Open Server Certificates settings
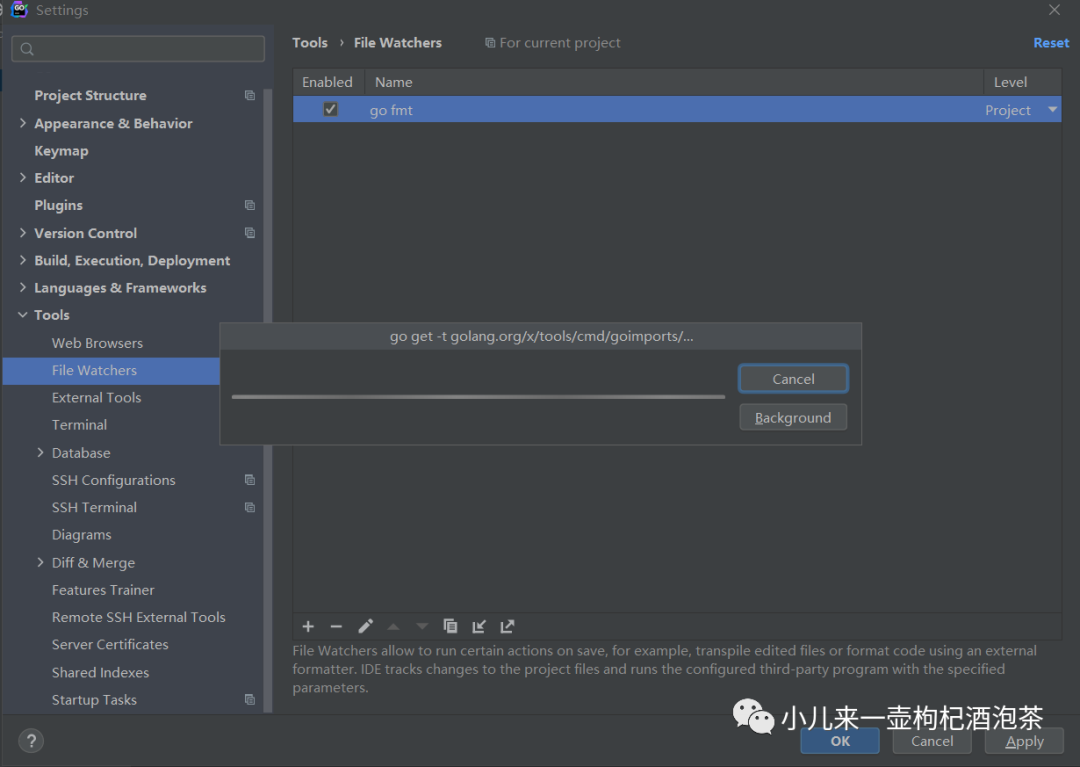This screenshot has width=1080, height=767. click(110, 644)
